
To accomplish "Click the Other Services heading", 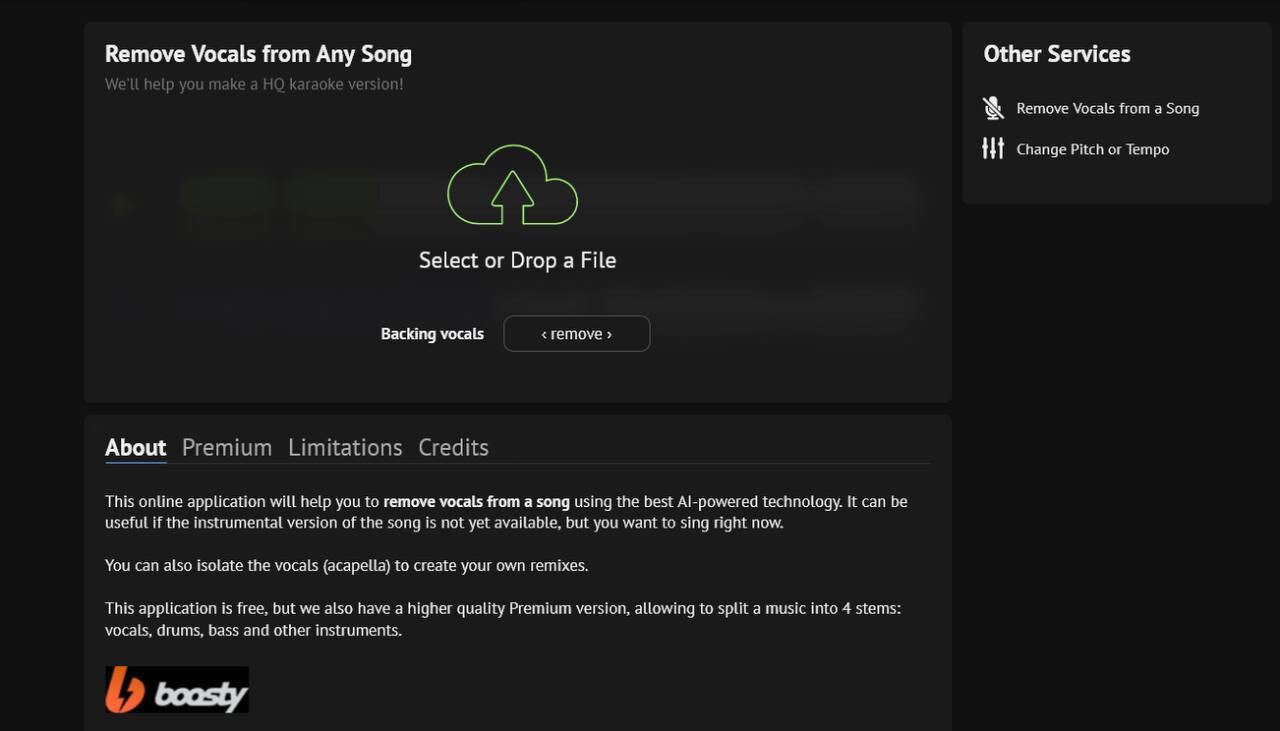I will click(x=1056, y=54).
